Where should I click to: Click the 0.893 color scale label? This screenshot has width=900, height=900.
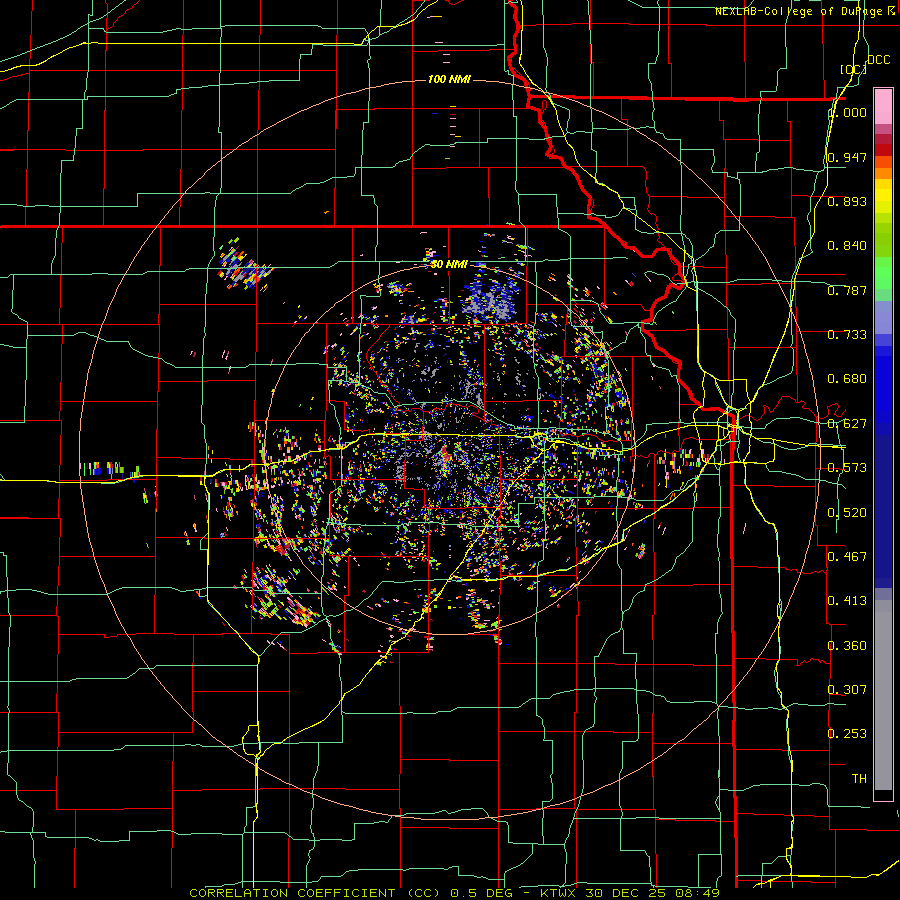847,201
